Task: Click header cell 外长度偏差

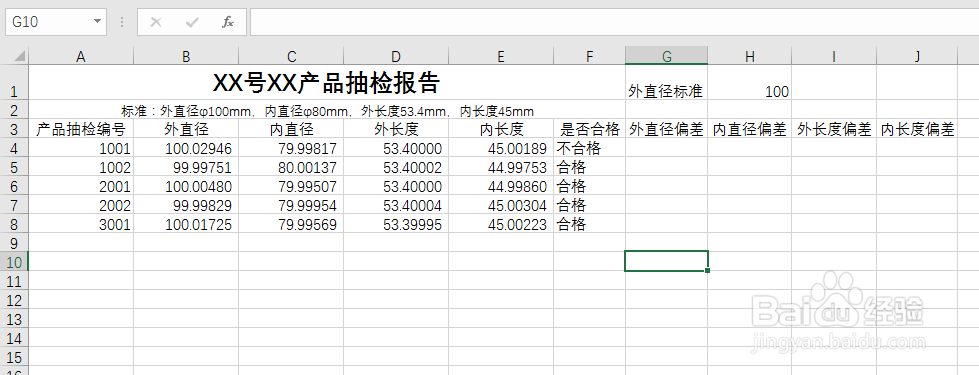Action: 834,130
